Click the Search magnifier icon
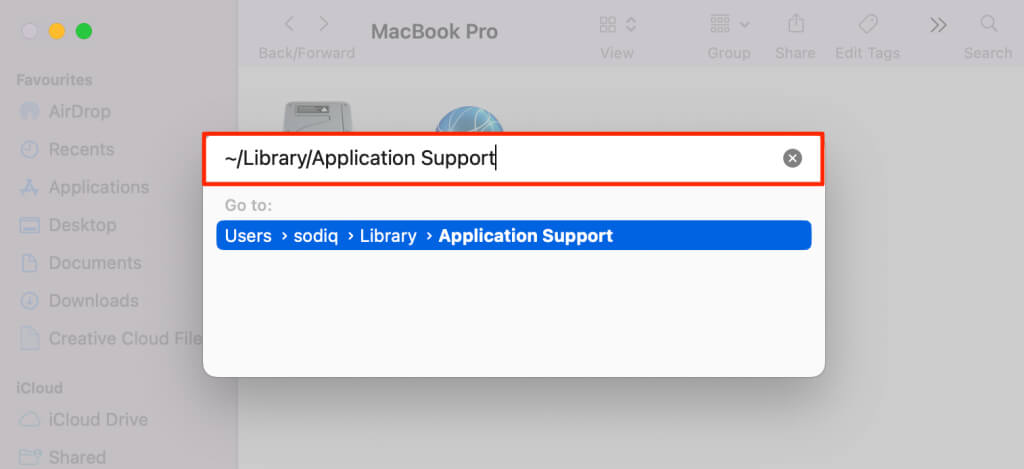 tap(988, 25)
